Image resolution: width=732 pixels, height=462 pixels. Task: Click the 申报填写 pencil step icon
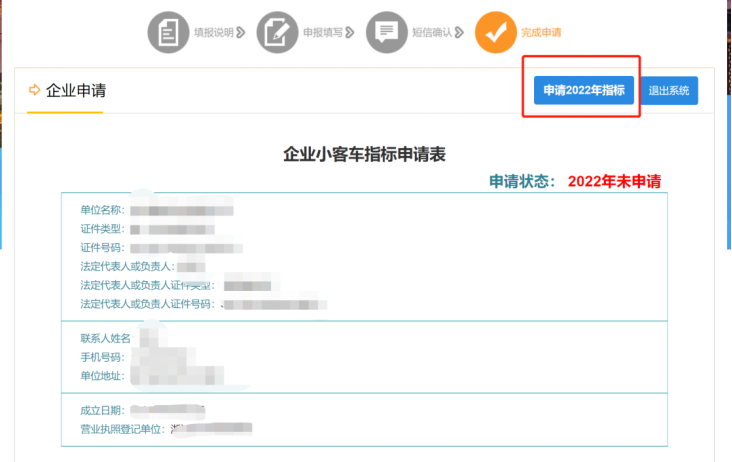click(277, 32)
